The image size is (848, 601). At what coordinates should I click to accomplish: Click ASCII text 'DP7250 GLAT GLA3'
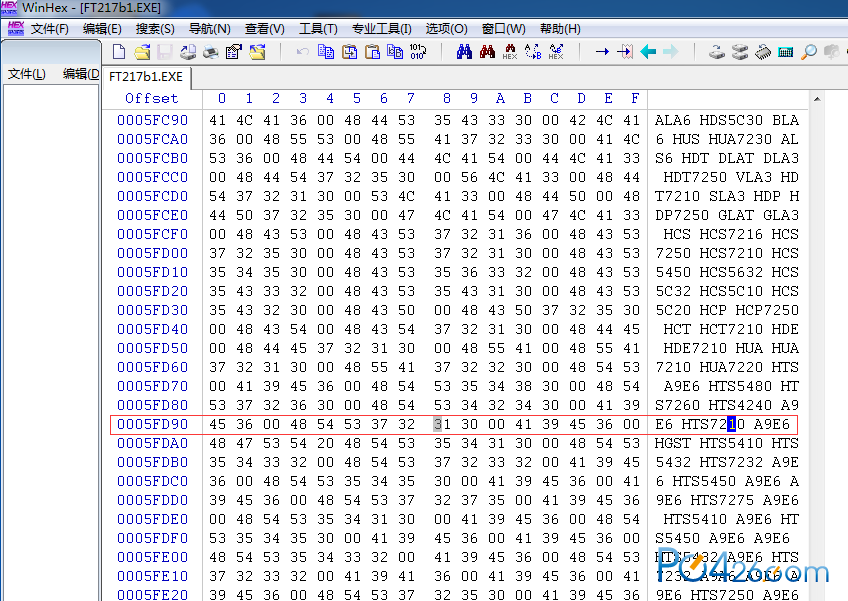click(x=726, y=215)
